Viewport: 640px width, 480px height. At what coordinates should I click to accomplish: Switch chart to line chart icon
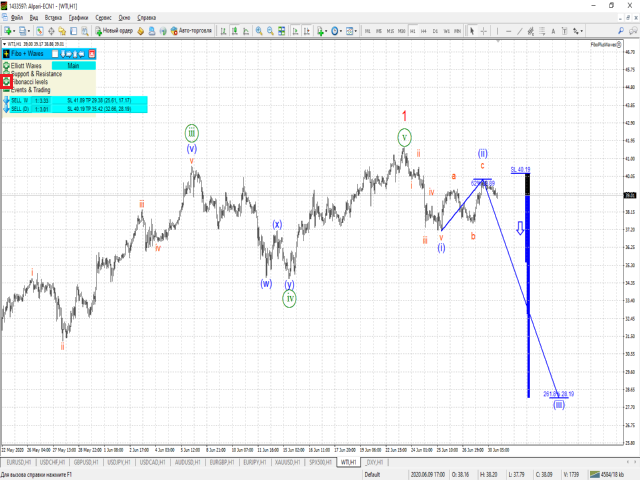click(246, 31)
